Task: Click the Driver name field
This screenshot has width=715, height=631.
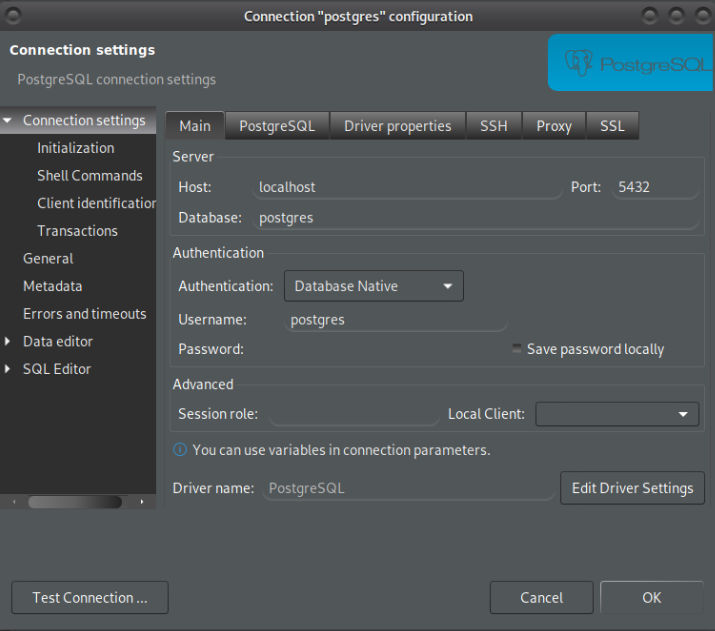Action: coord(408,488)
